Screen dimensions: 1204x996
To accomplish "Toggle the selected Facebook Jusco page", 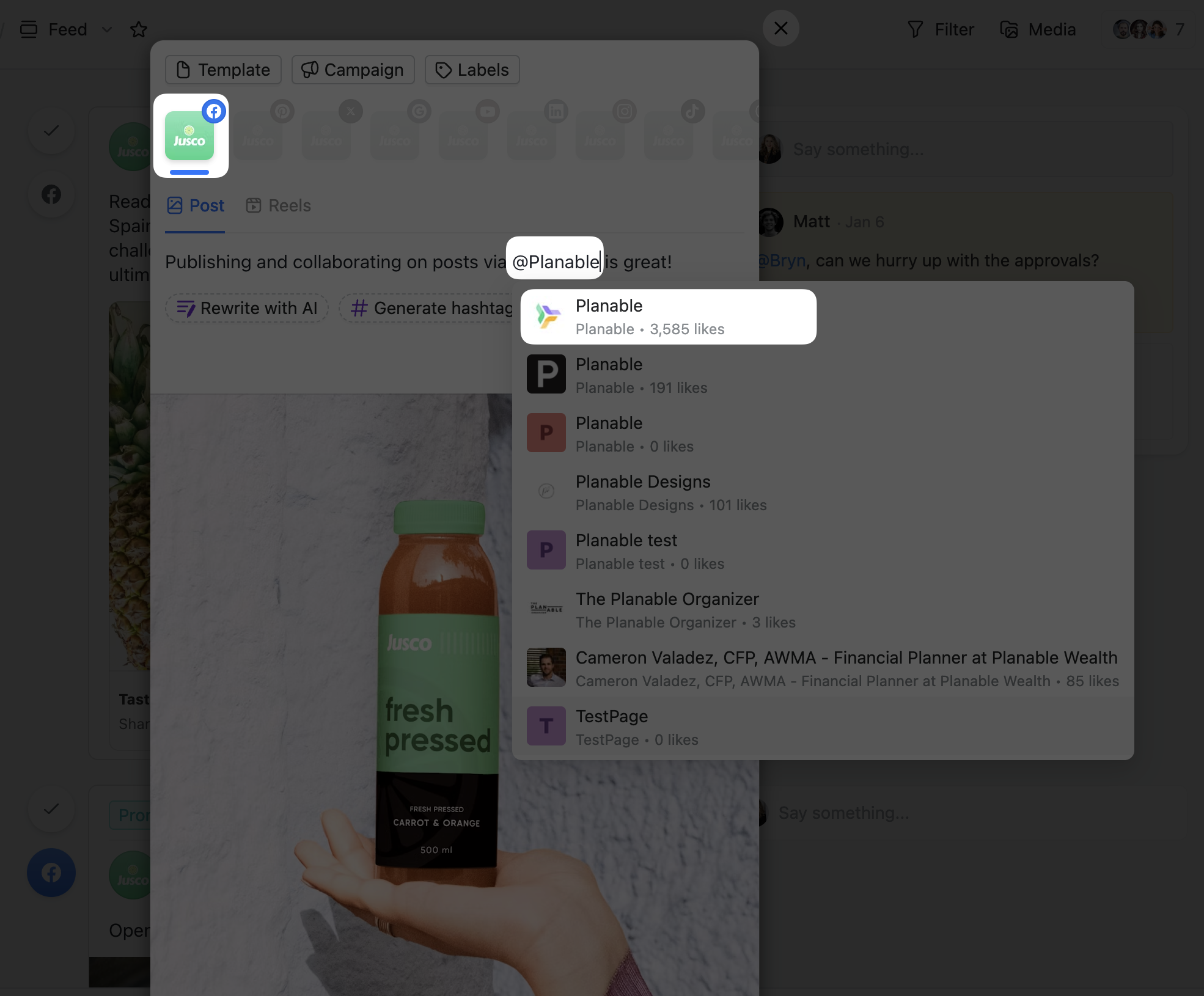I will point(191,136).
